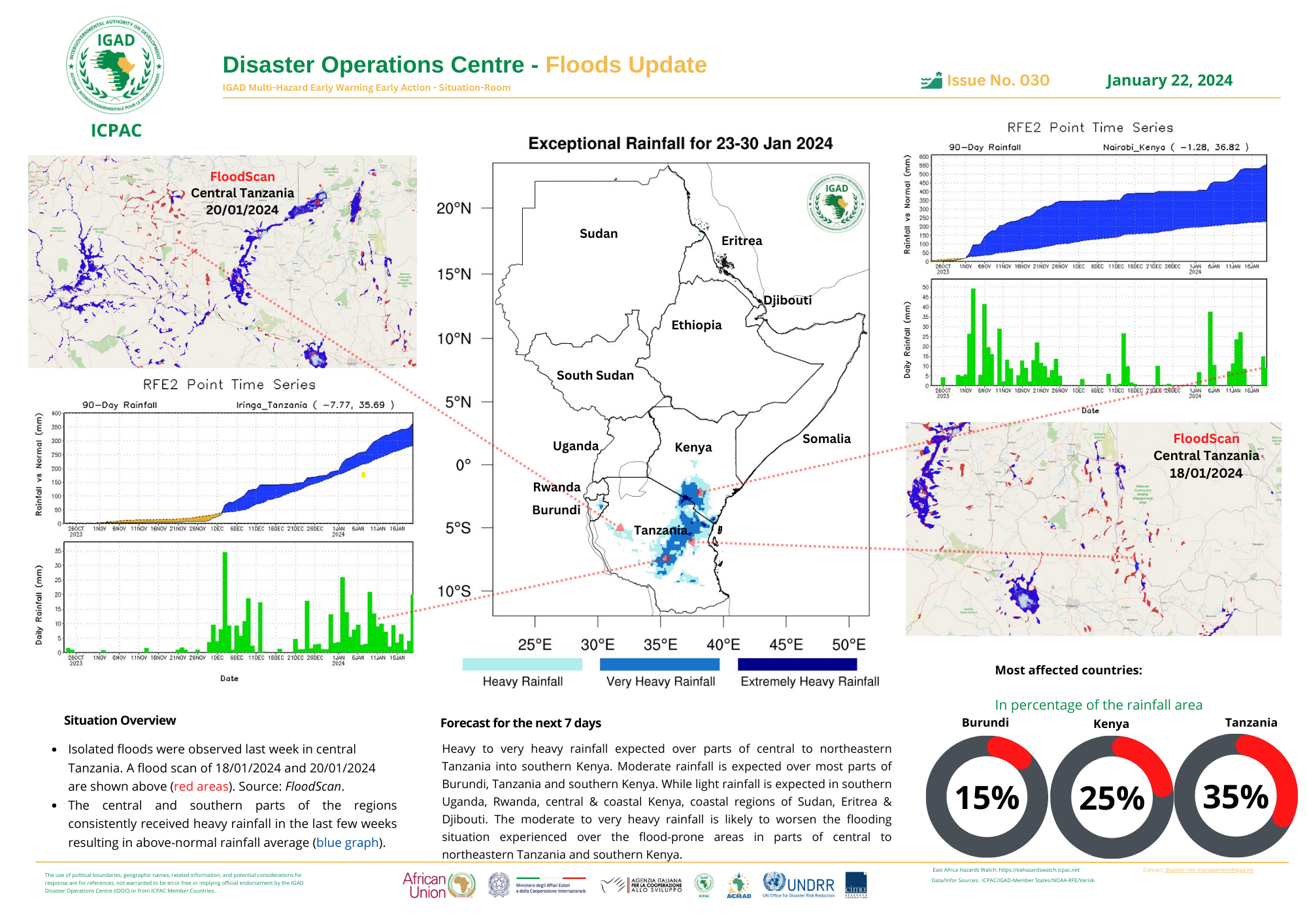Click the Tanzania 35% donut chart
Viewport: 1307px width, 924px height.
coord(1236,796)
